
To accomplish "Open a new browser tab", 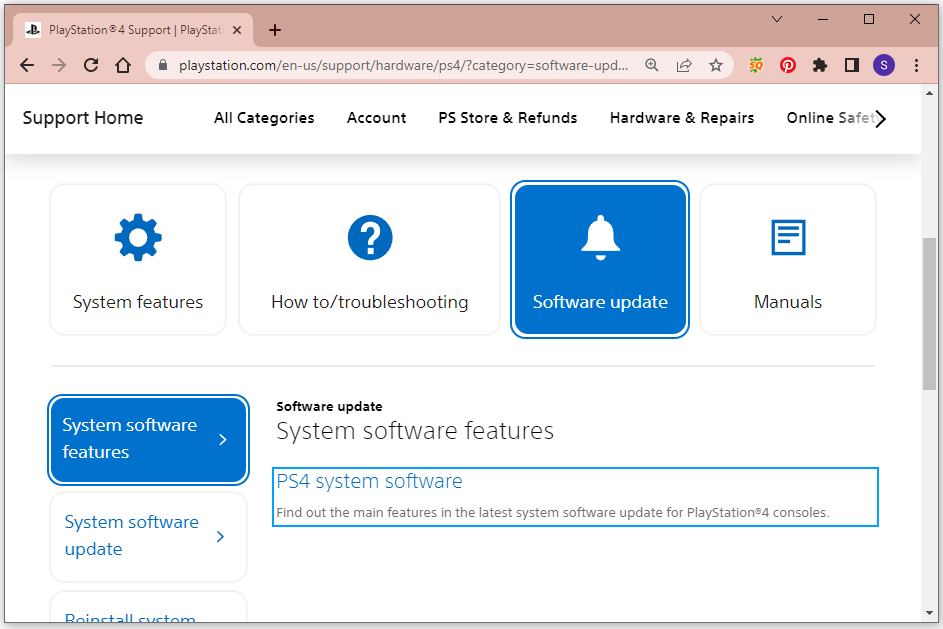I will point(275,30).
